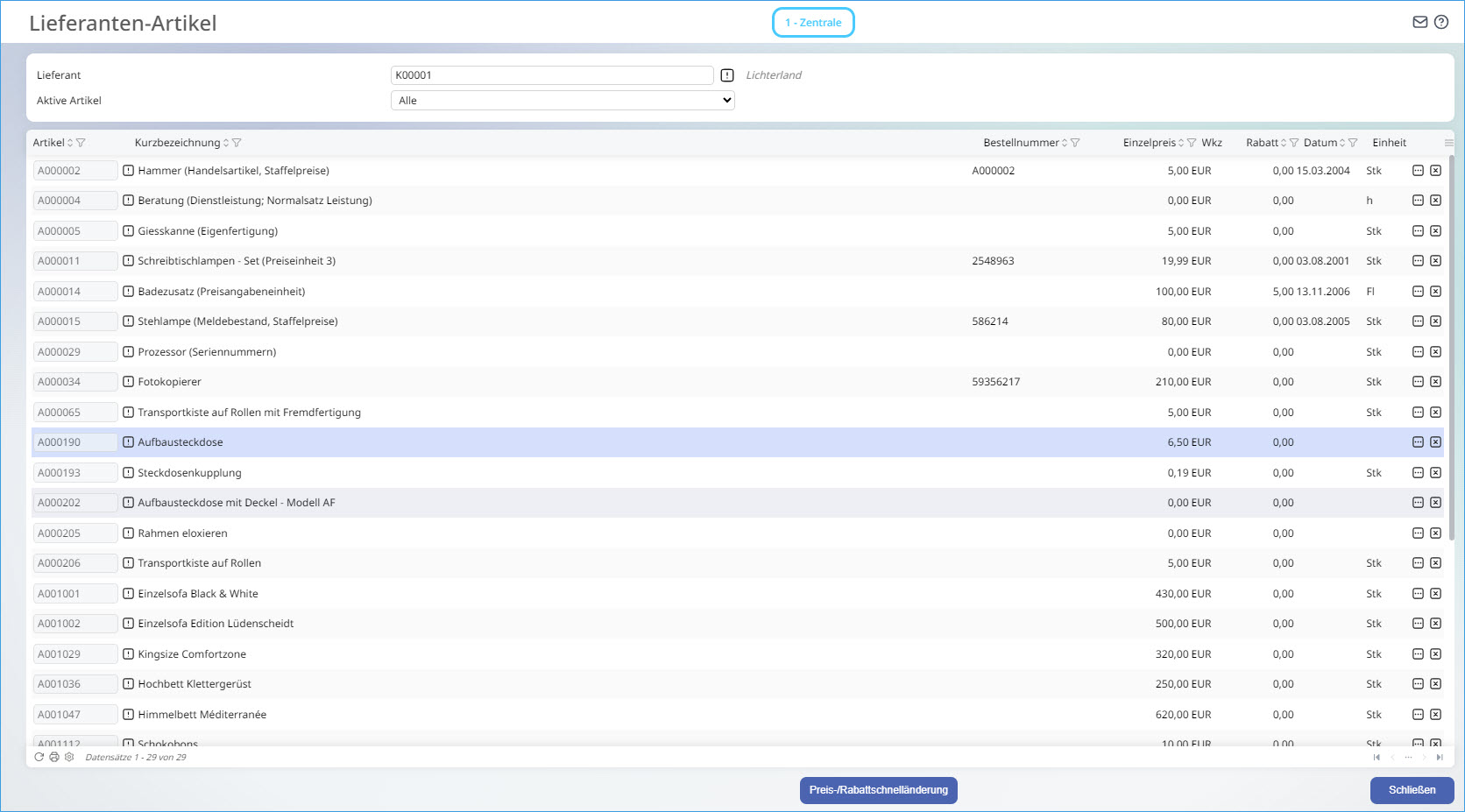
Task: Click the help question mark icon
Action: click(1441, 23)
